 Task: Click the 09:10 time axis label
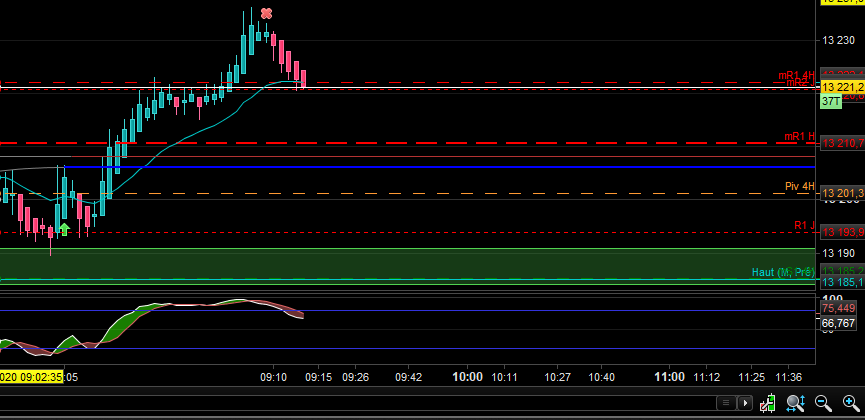coord(274,378)
